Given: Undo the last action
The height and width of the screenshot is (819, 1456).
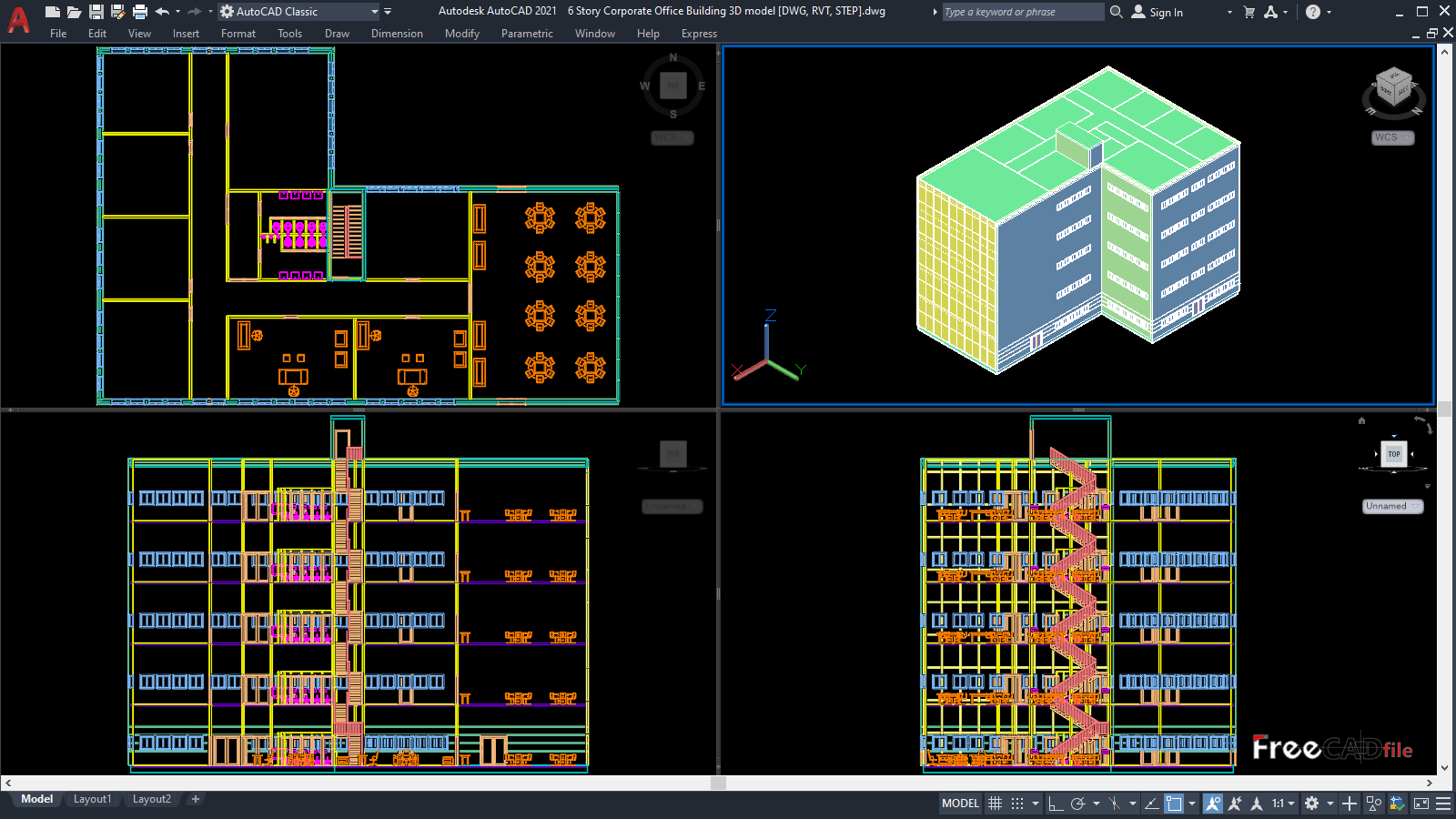Looking at the screenshot, I should tap(160, 11).
